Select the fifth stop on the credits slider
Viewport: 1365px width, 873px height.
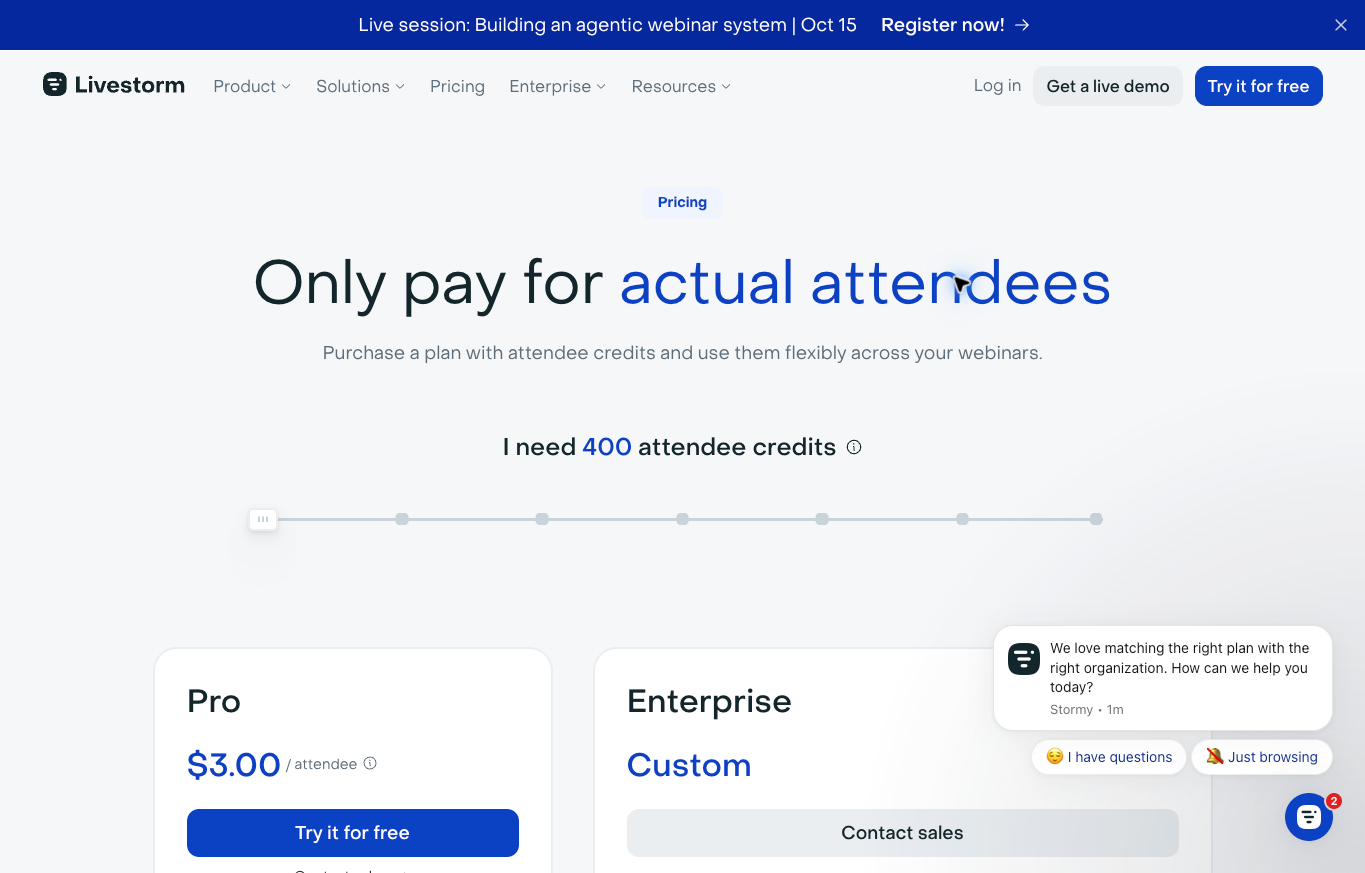tap(822, 519)
